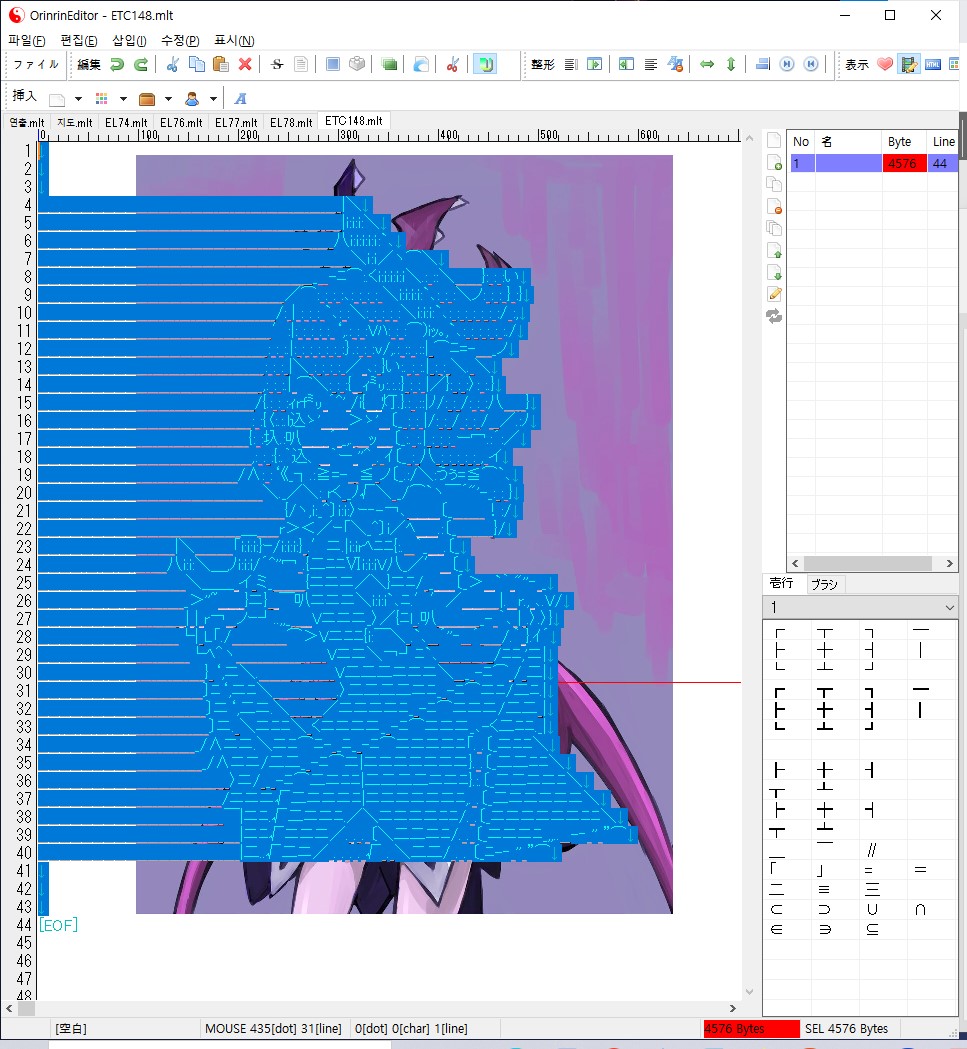
Task: Toggle the highlighted notepad view button
Action: 908,65
